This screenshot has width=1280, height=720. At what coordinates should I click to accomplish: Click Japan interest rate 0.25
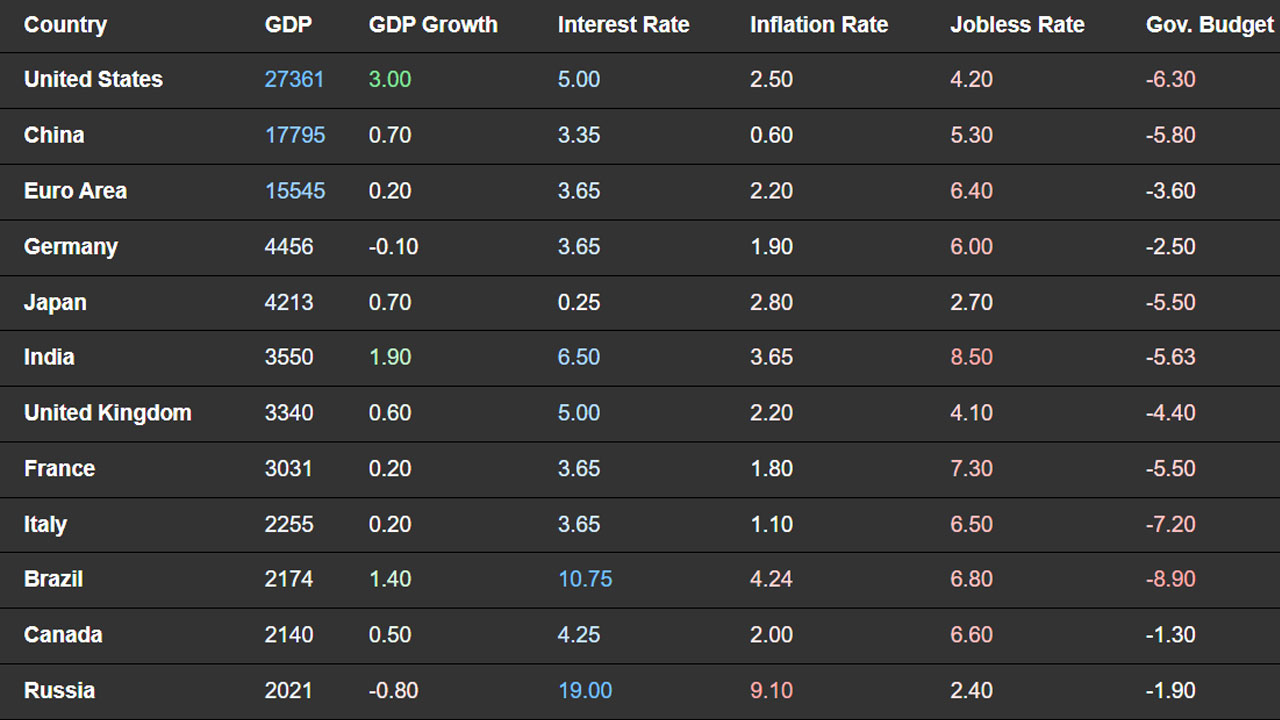[x=579, y=302]
